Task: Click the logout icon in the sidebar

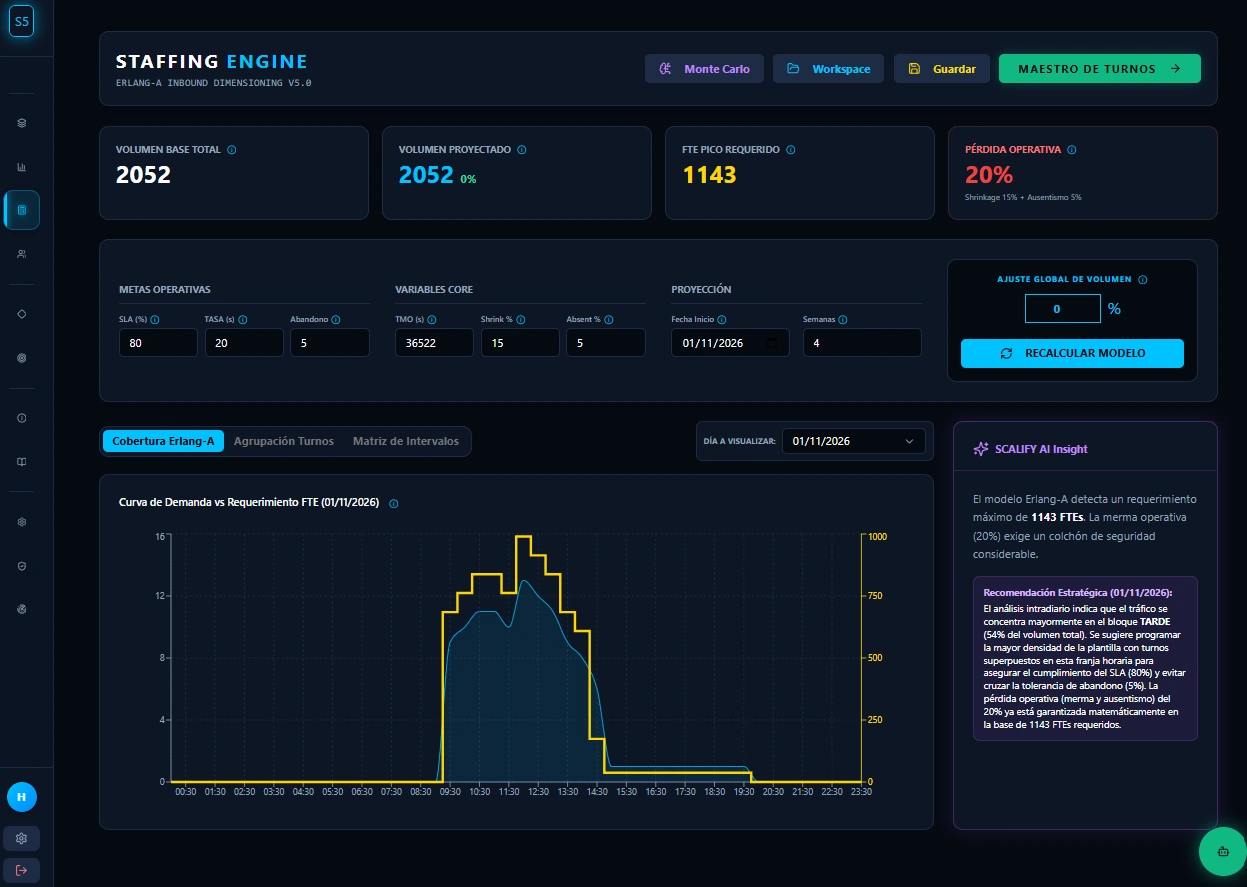Action: [21, 870]
